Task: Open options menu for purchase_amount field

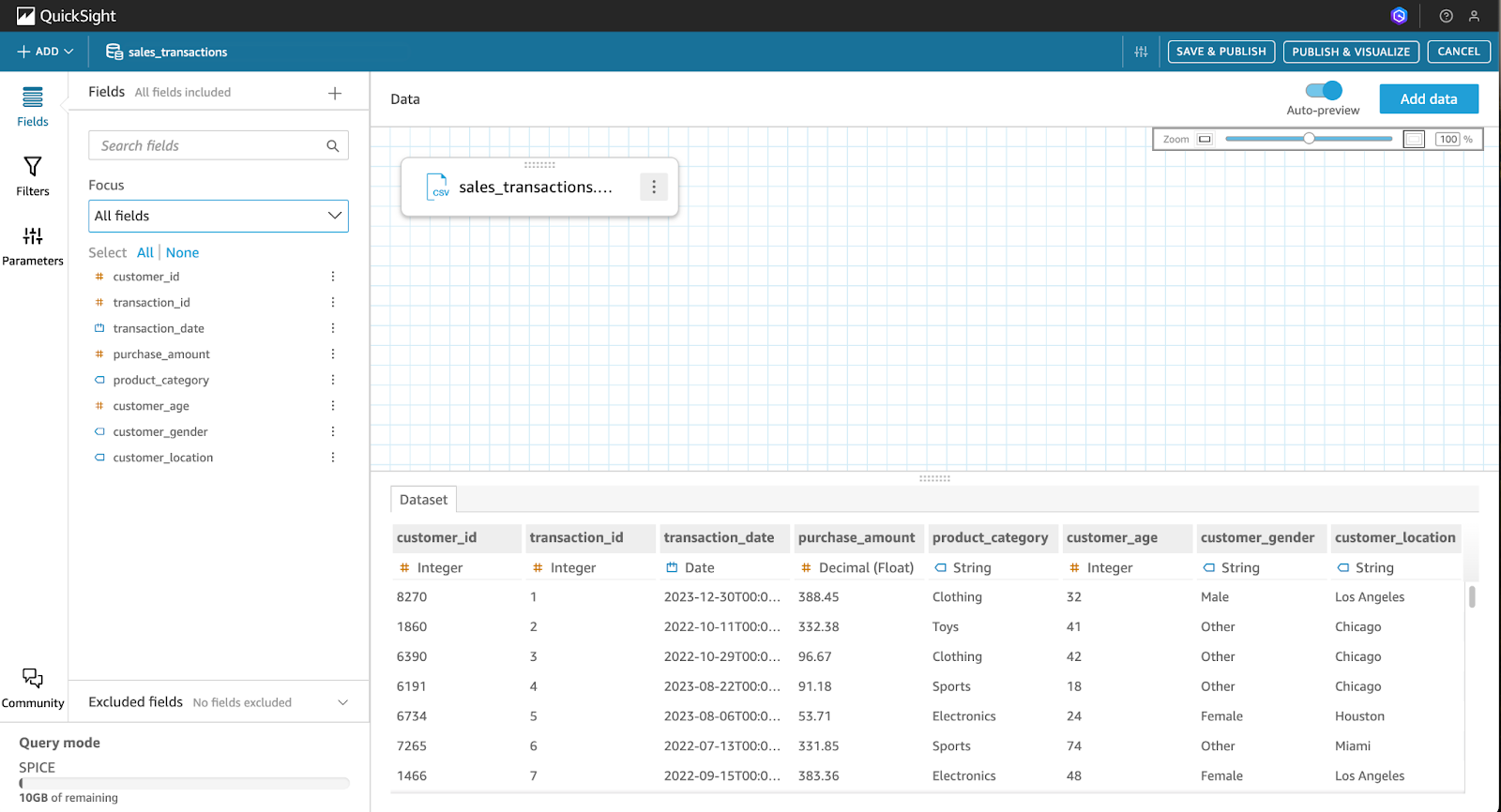Action: [x=332, y=353]
